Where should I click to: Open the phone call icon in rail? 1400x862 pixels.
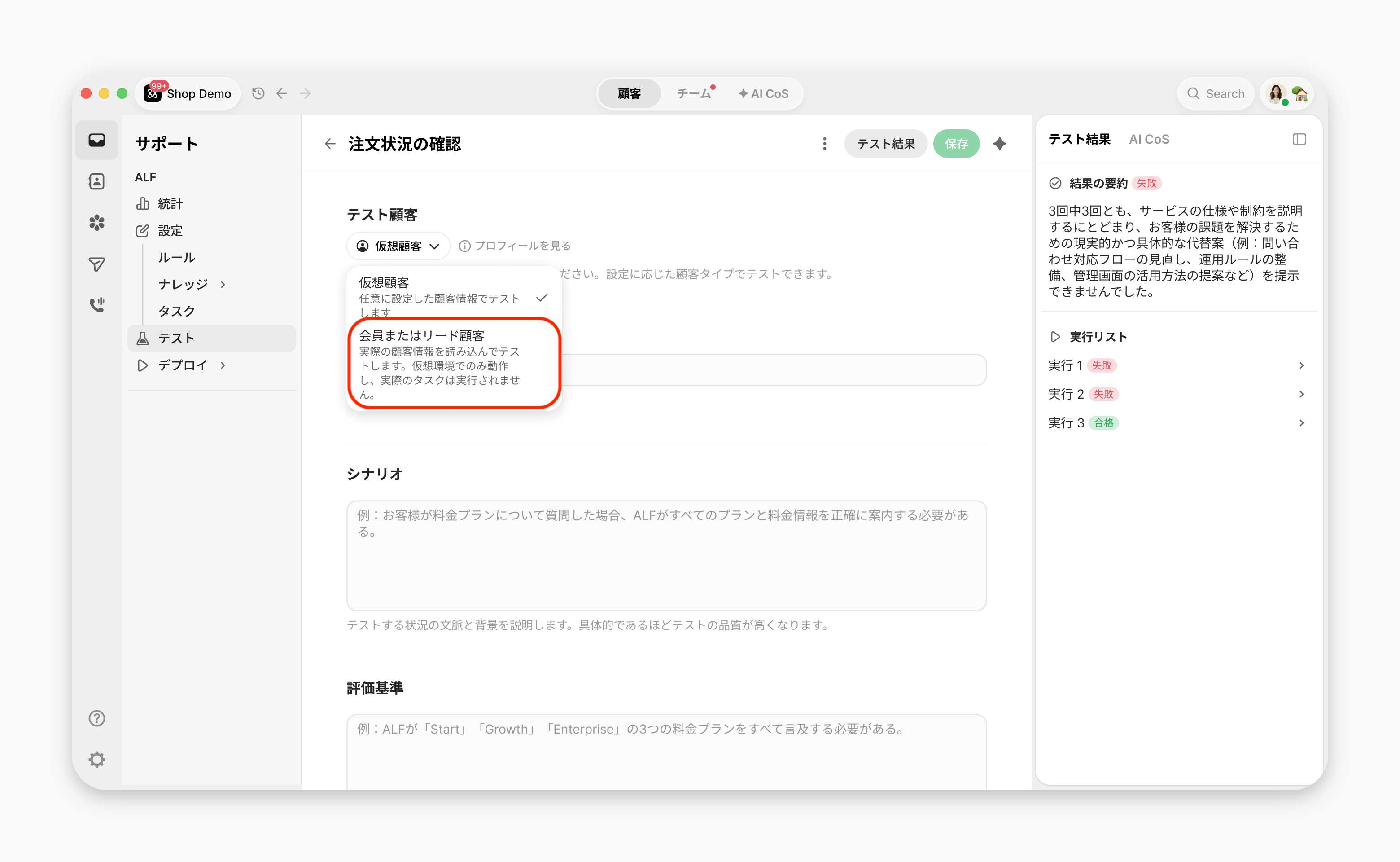click(97, 305)
